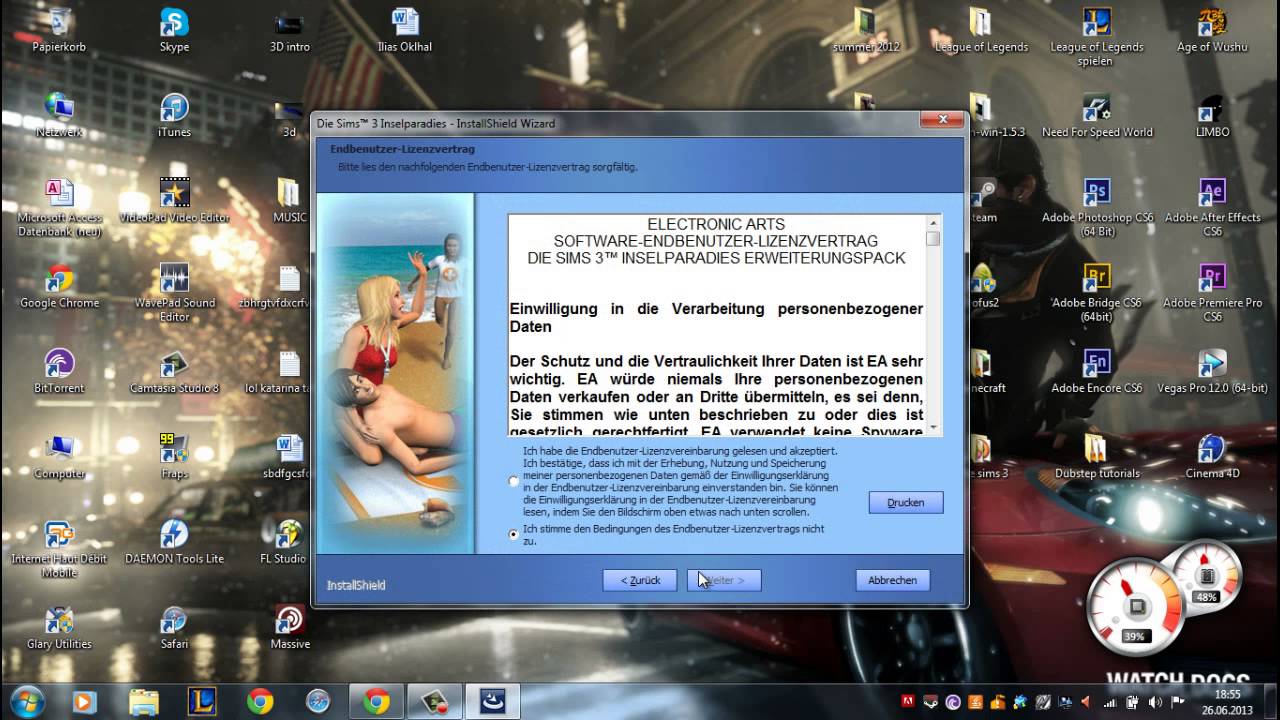
Task: Launch VideoPad Video Editor shortcut
Action: (x=174, y=200)
